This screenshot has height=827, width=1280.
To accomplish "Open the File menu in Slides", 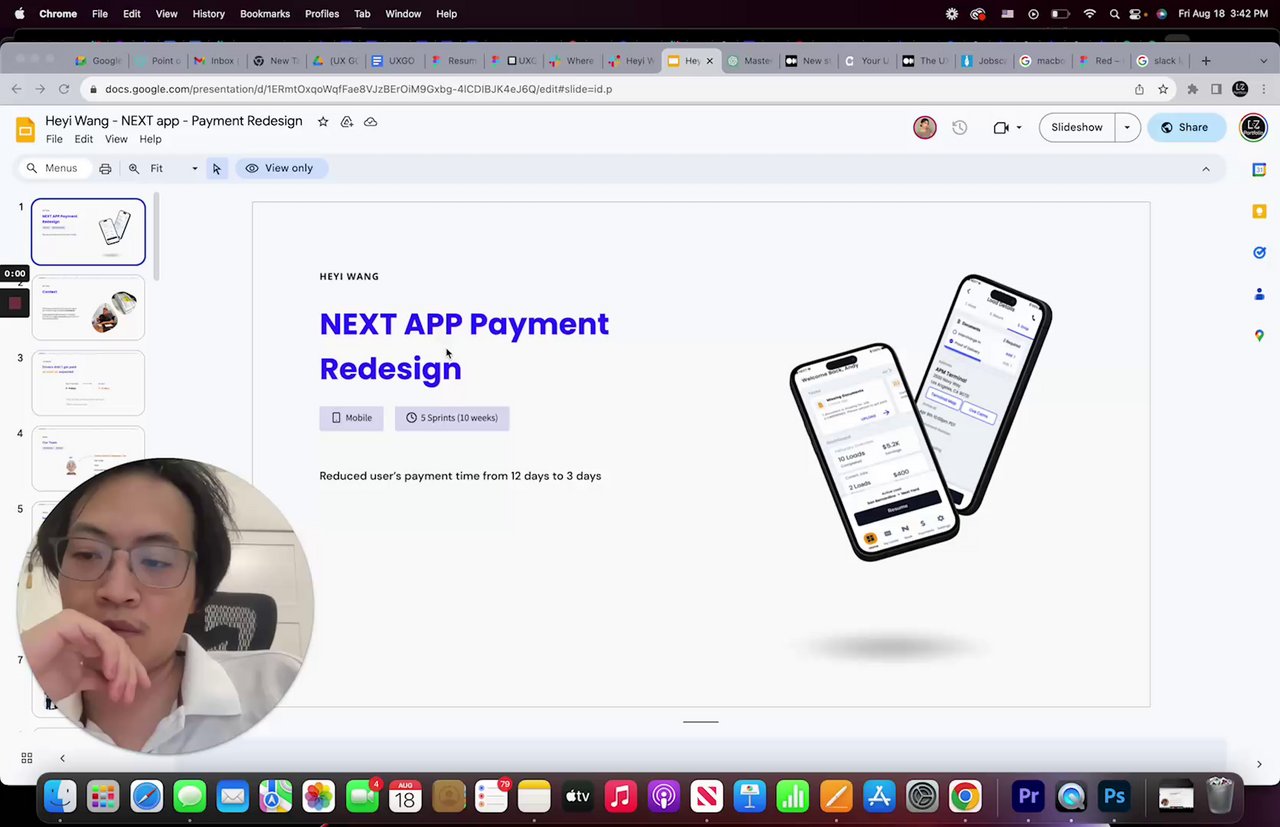I will [x=54, y=139].
